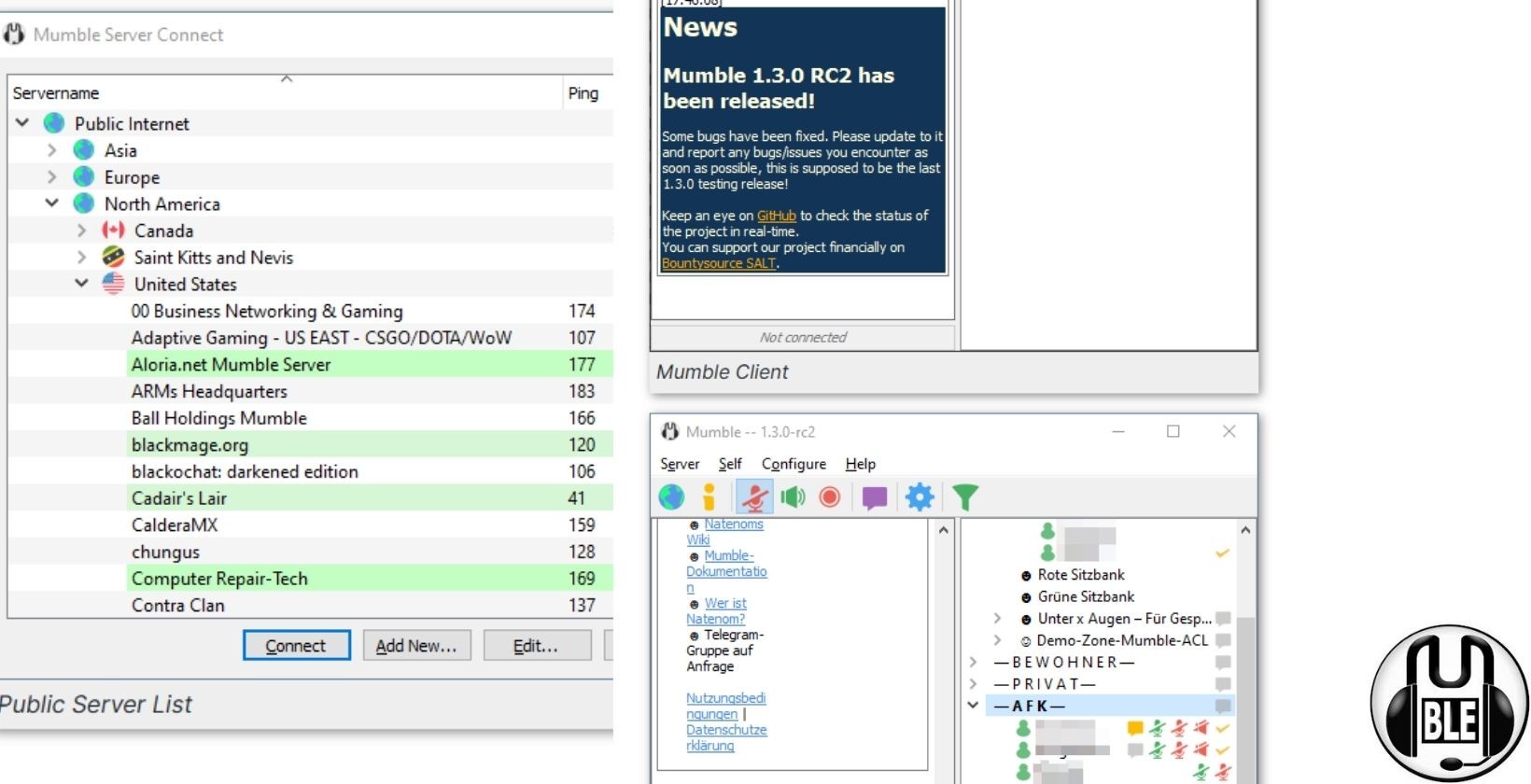Click the Canada flag icon

click(113, 230)
